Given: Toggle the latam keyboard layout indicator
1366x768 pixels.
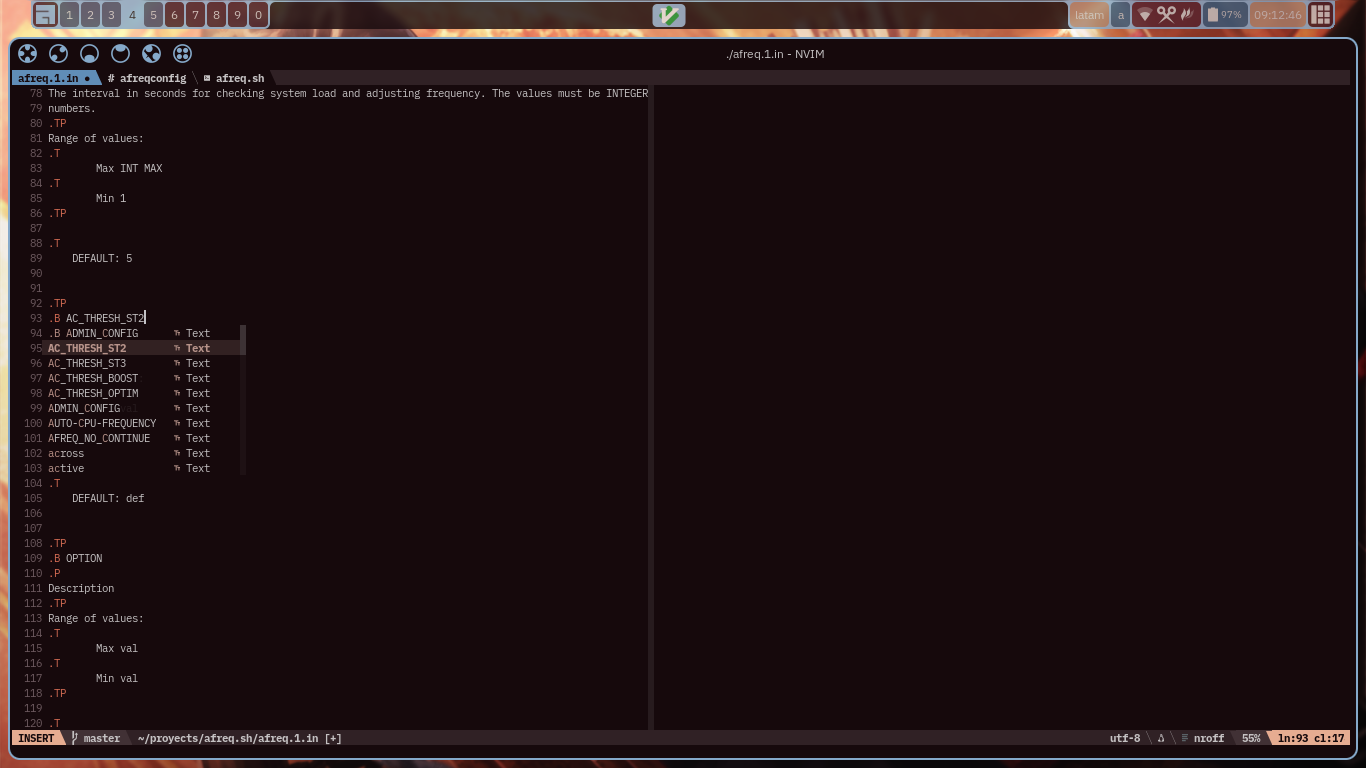Looking at the screenshot, I should (x=1089, y=15).
